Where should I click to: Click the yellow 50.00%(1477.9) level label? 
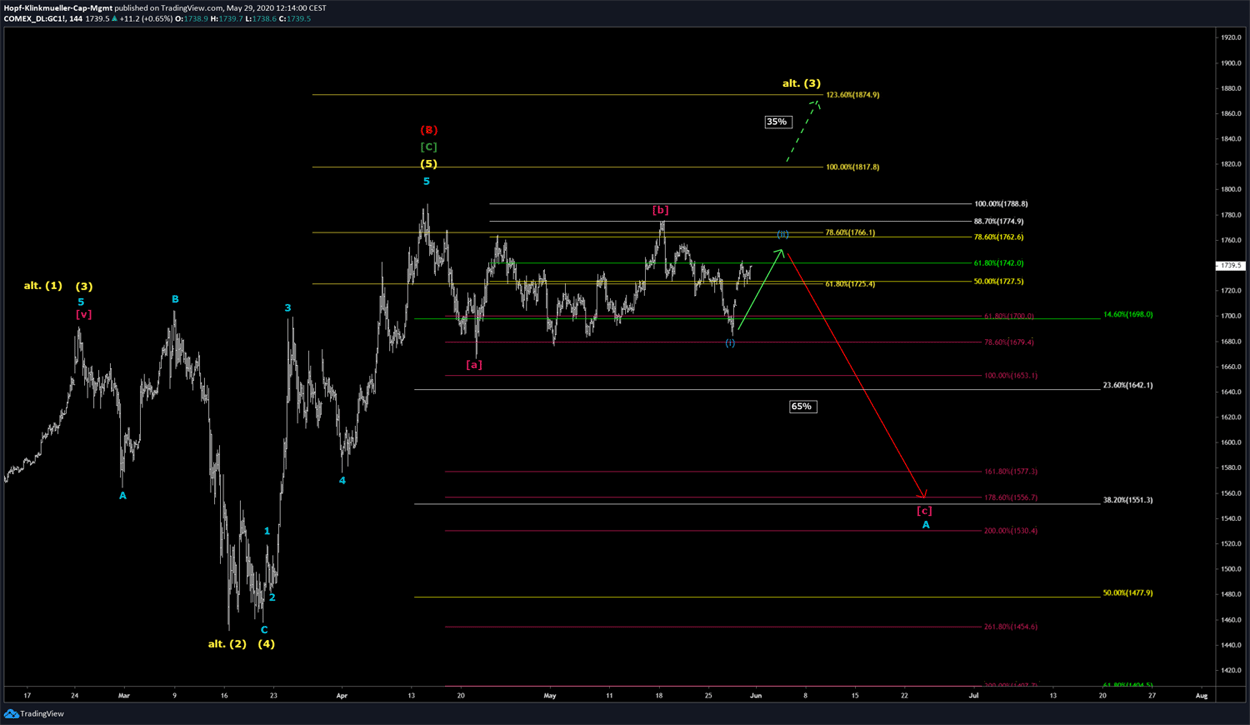point(1127,593)
